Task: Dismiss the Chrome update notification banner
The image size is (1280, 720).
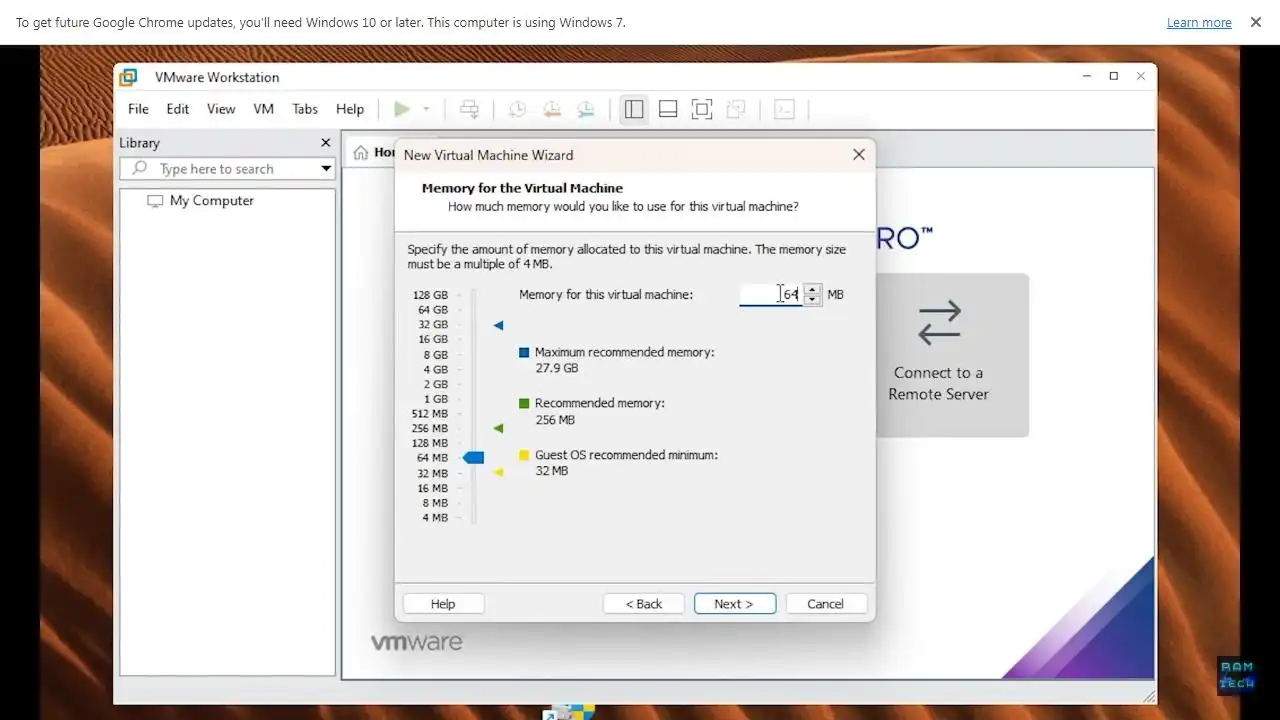Action: click(1256, 22)
